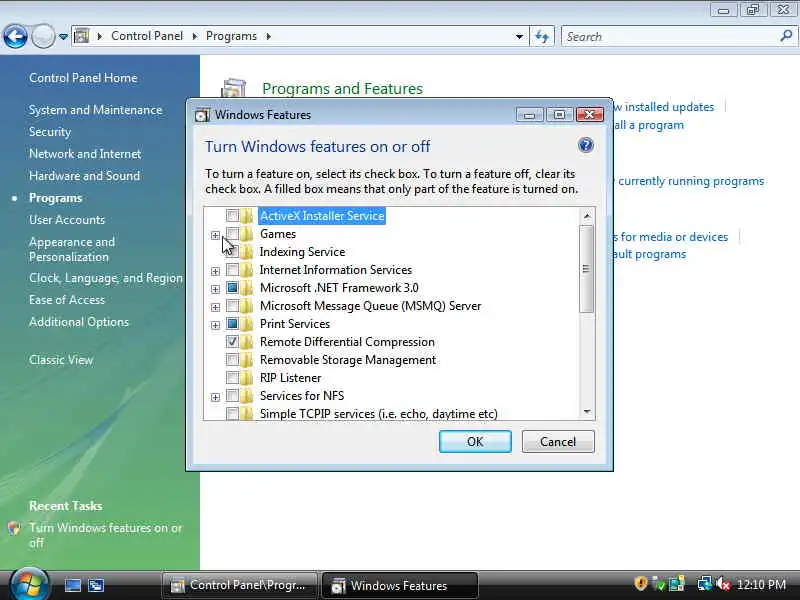Toggle the Games checkbox

tap(232, 234)
